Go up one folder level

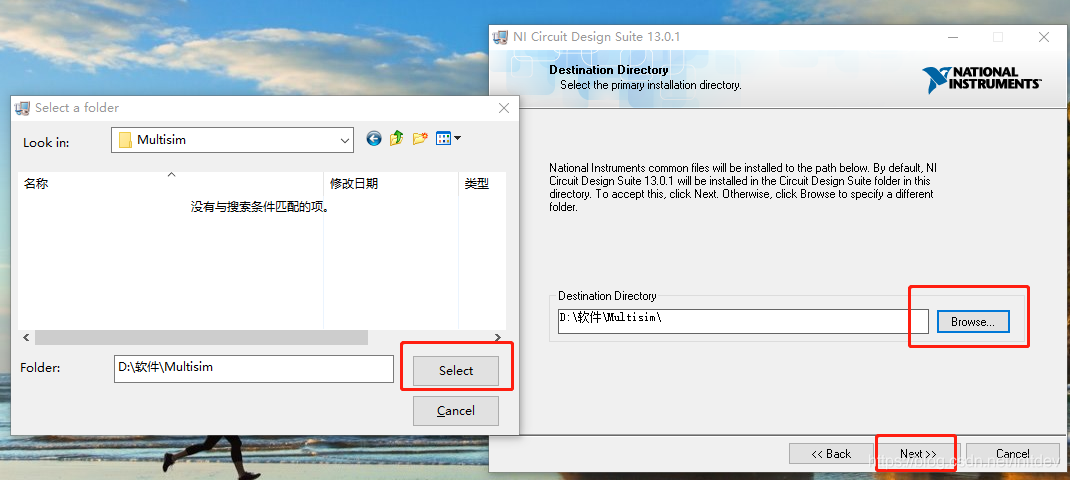(x=396, y=139)
